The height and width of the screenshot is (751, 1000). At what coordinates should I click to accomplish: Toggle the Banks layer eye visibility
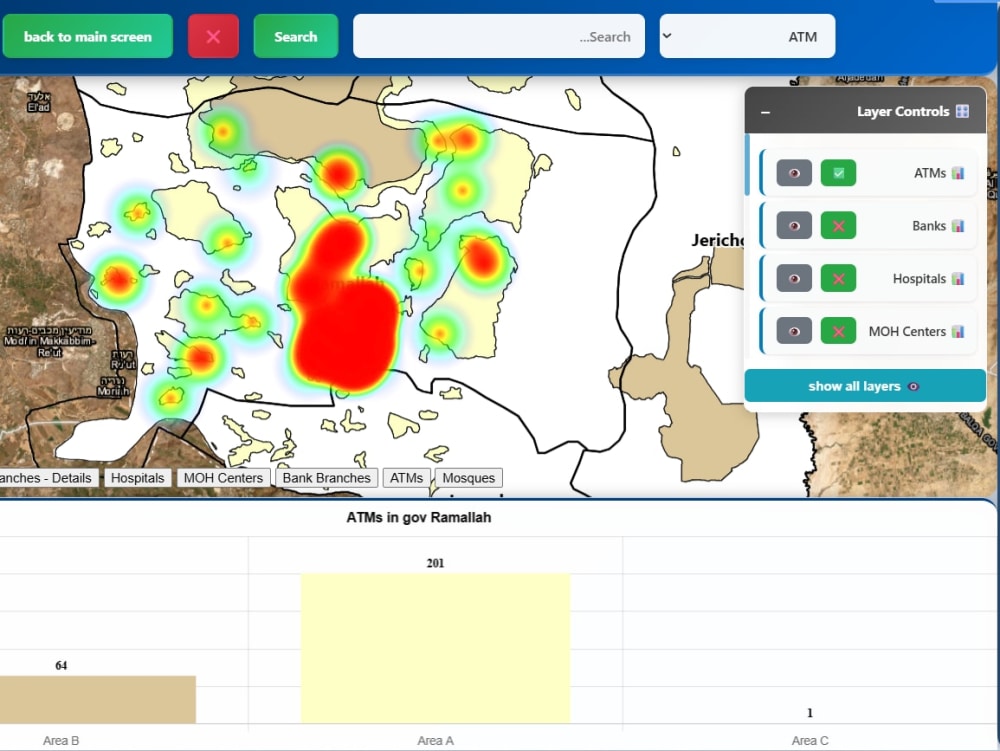coord(794,226)
